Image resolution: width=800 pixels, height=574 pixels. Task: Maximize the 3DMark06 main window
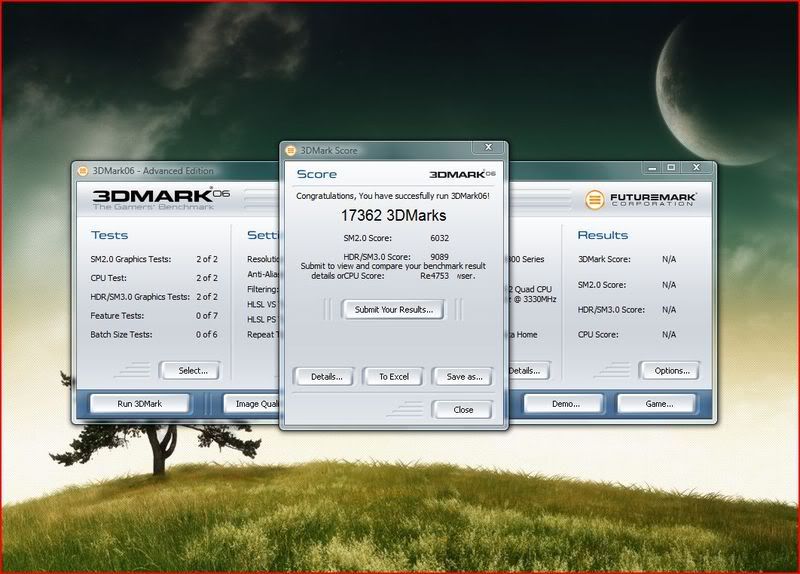[671, 168]
